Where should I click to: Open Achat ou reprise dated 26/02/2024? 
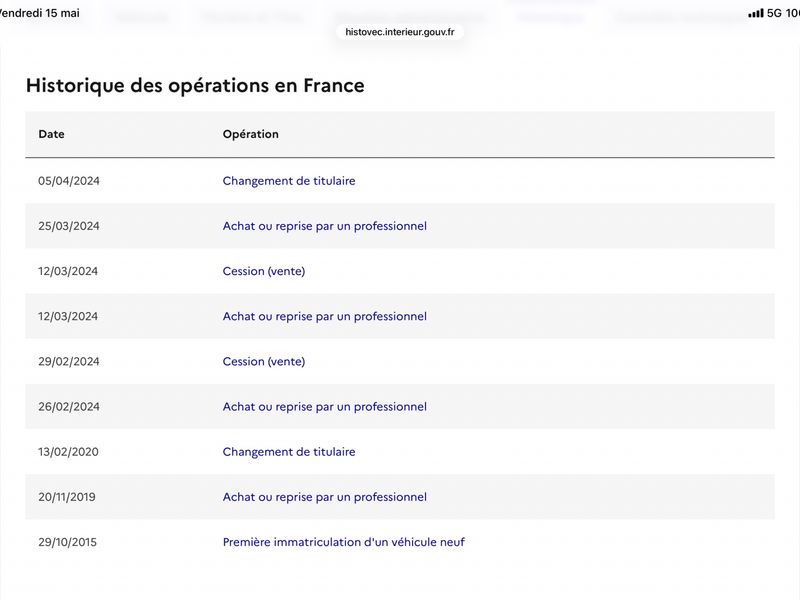pos(324,407)
